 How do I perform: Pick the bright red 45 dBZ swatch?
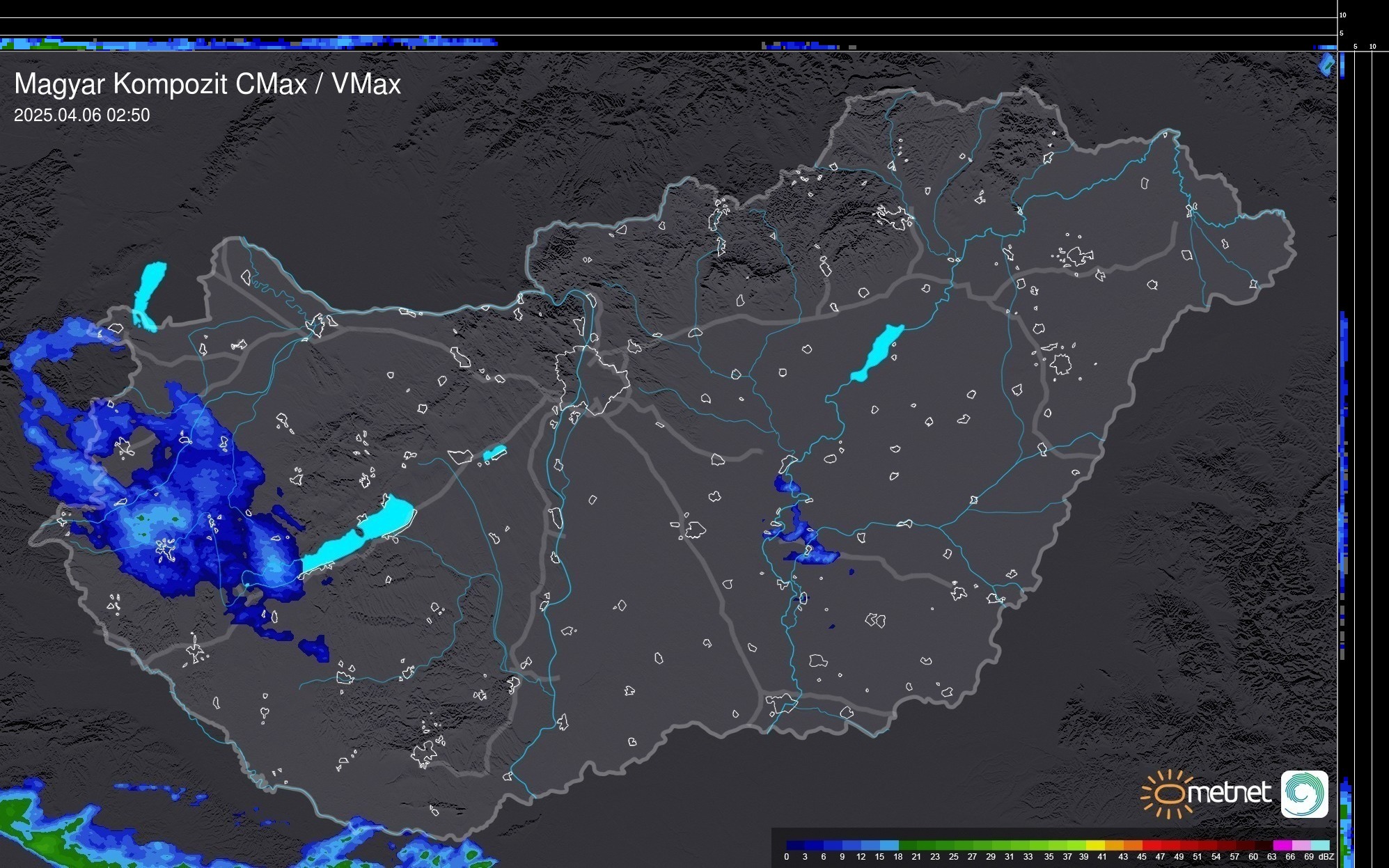1151,845
